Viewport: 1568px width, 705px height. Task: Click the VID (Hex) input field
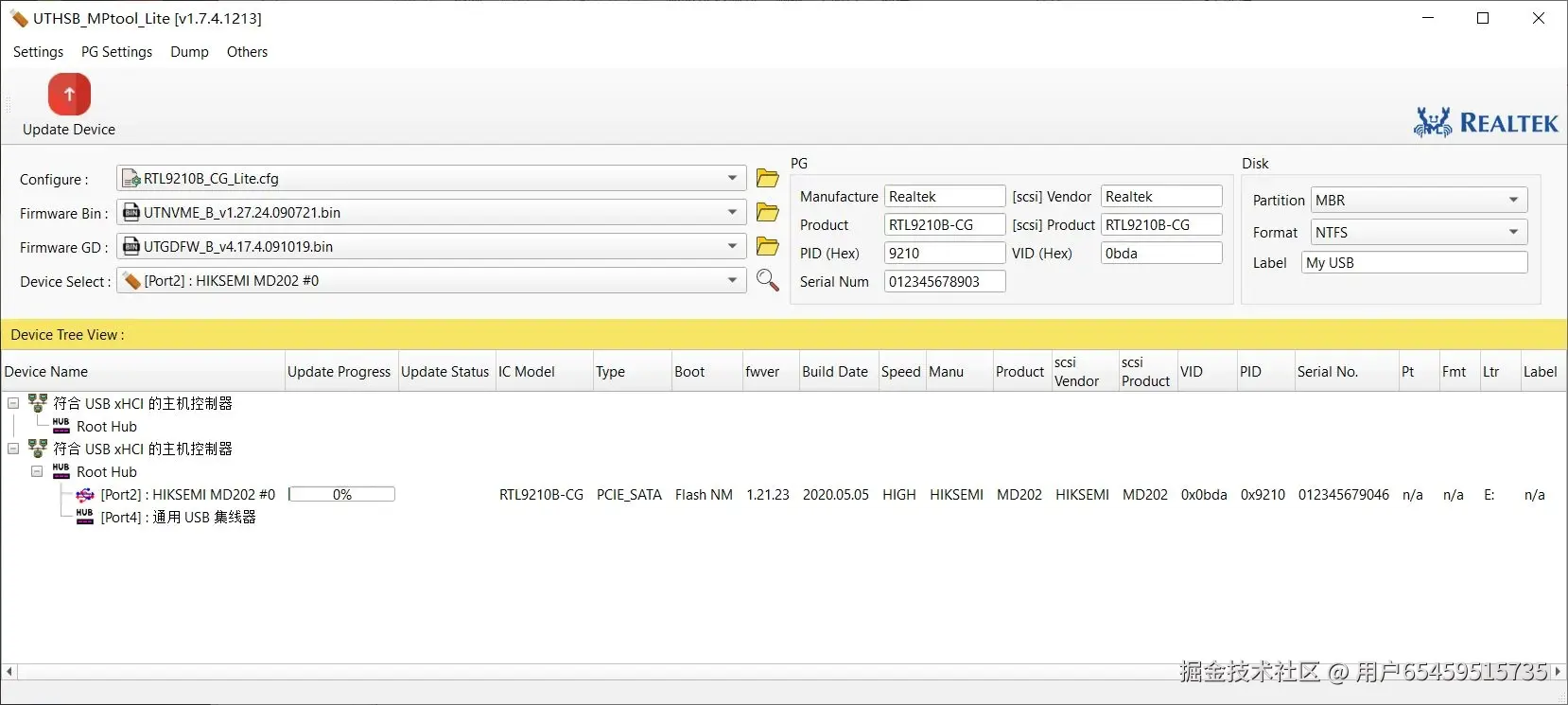point(1161,253)
